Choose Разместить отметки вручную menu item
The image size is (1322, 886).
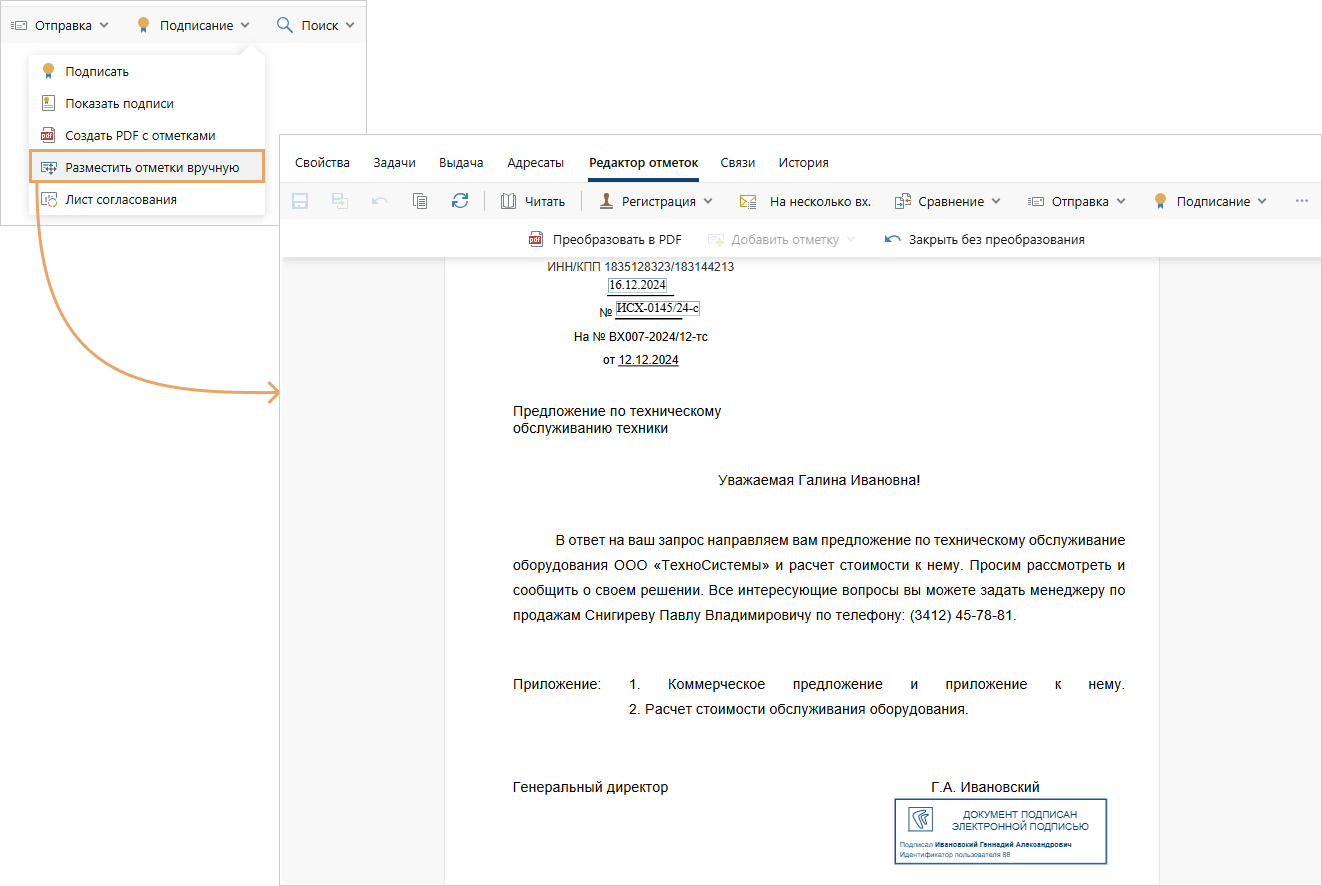click(x=147, y=167)
